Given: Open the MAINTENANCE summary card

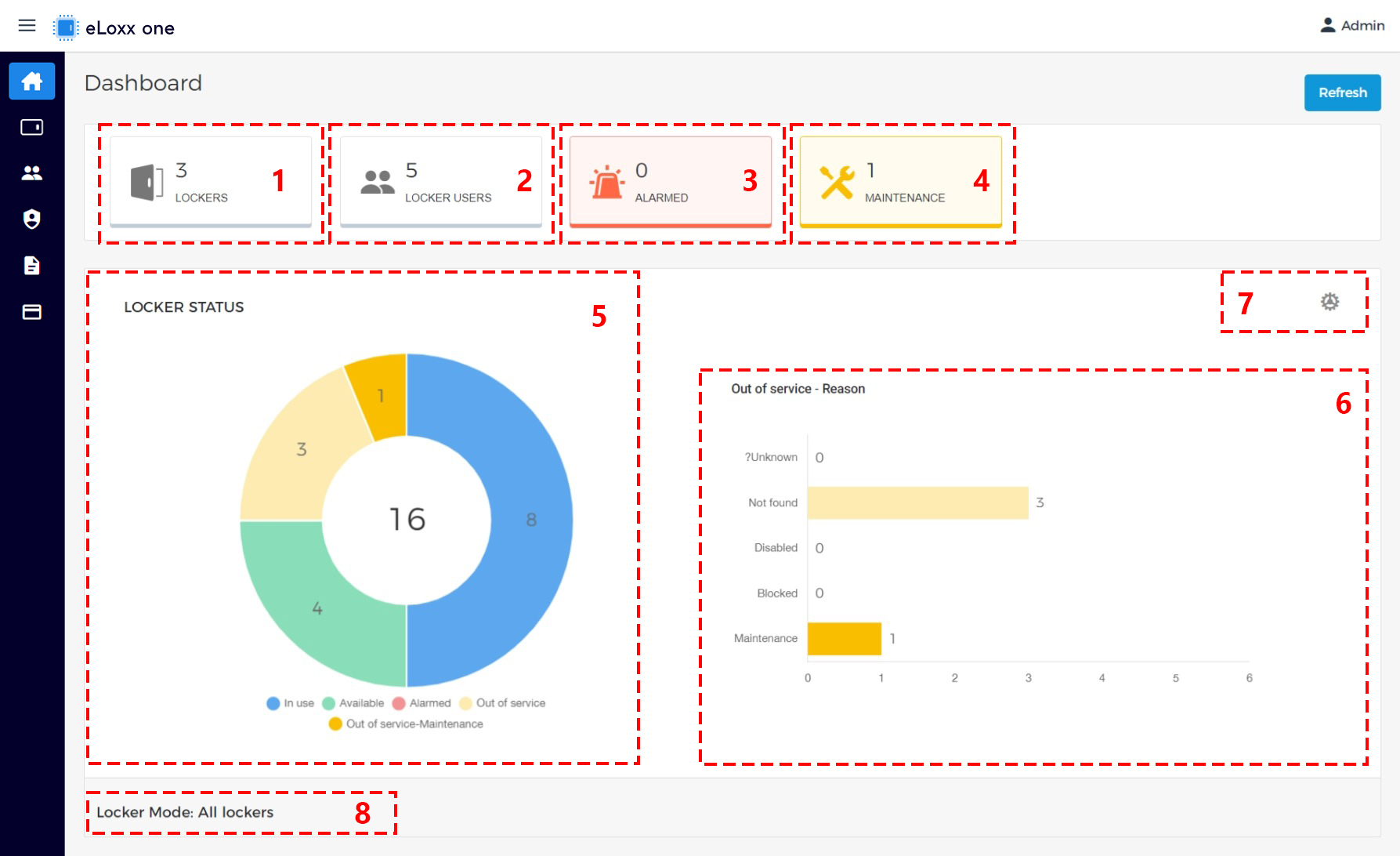Looking at the screenshot, I should (x=901, y=183).
